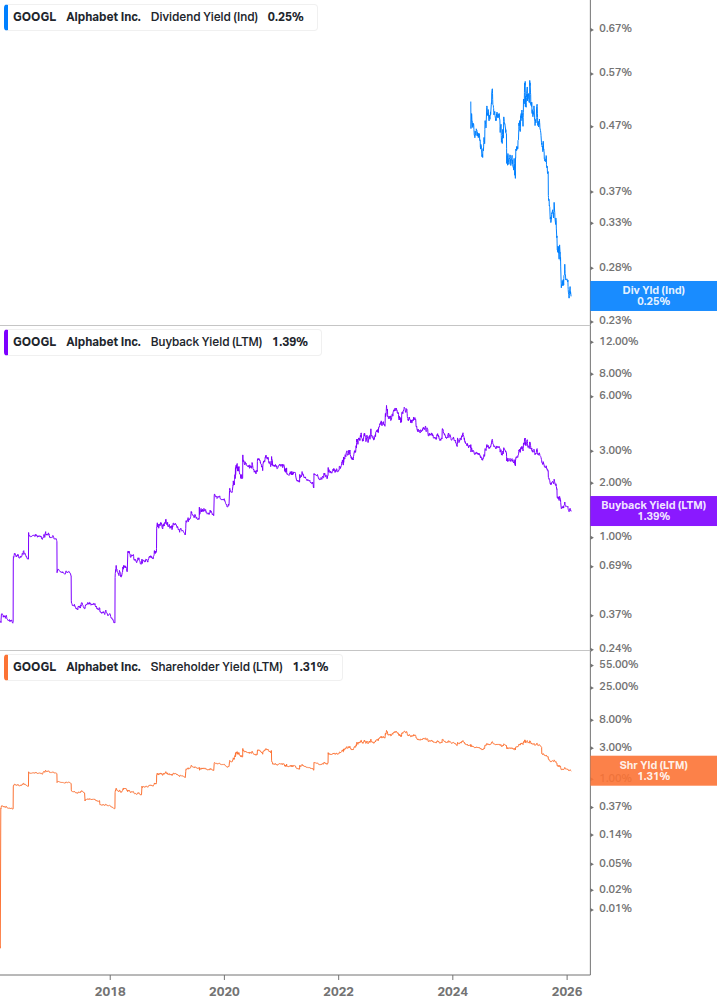The image size is (717, 1005).
Task: Click the 2026 label on the time axis
Action: [567, 990]
